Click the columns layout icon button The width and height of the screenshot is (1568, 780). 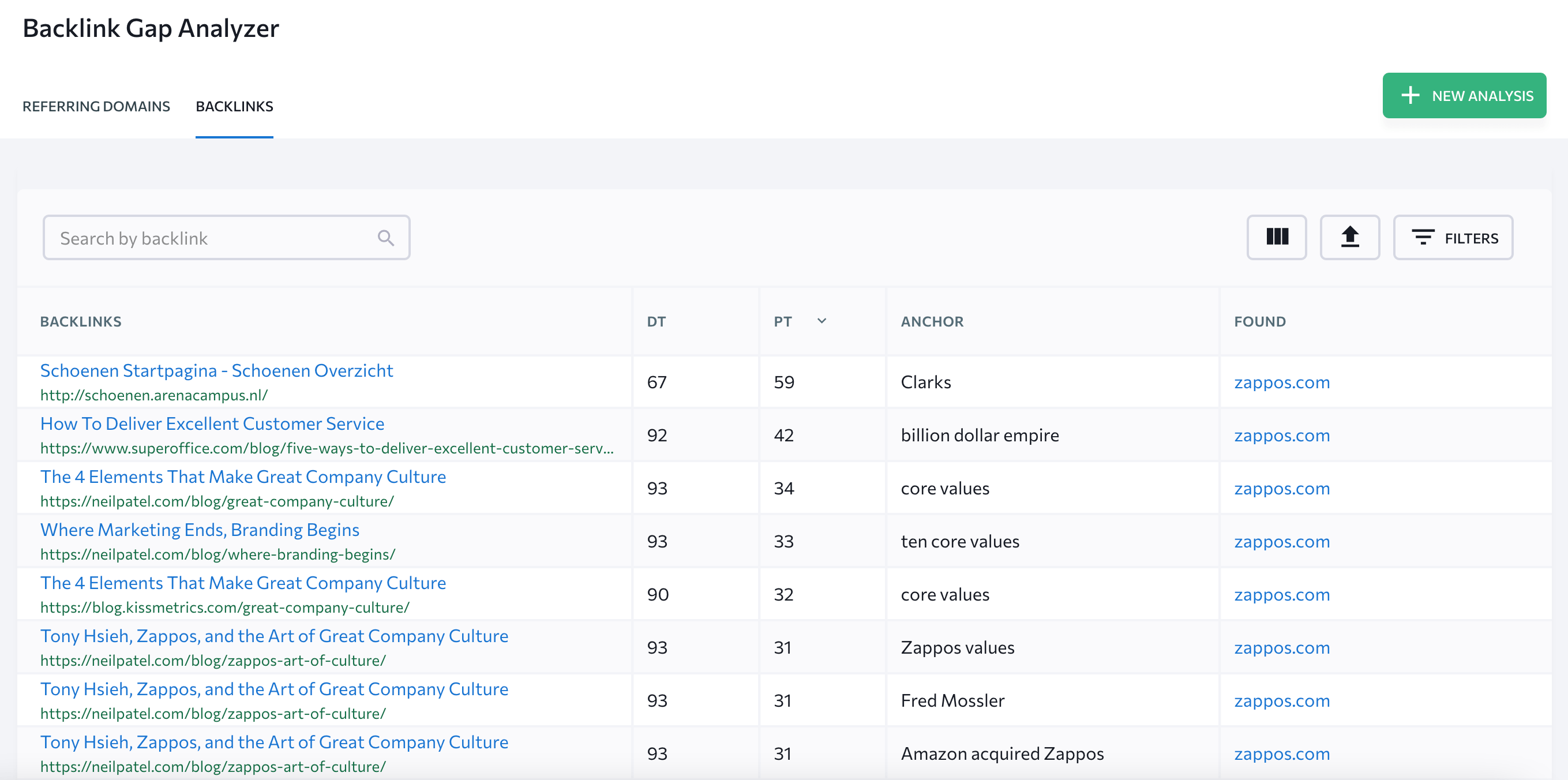(1277, 237)
